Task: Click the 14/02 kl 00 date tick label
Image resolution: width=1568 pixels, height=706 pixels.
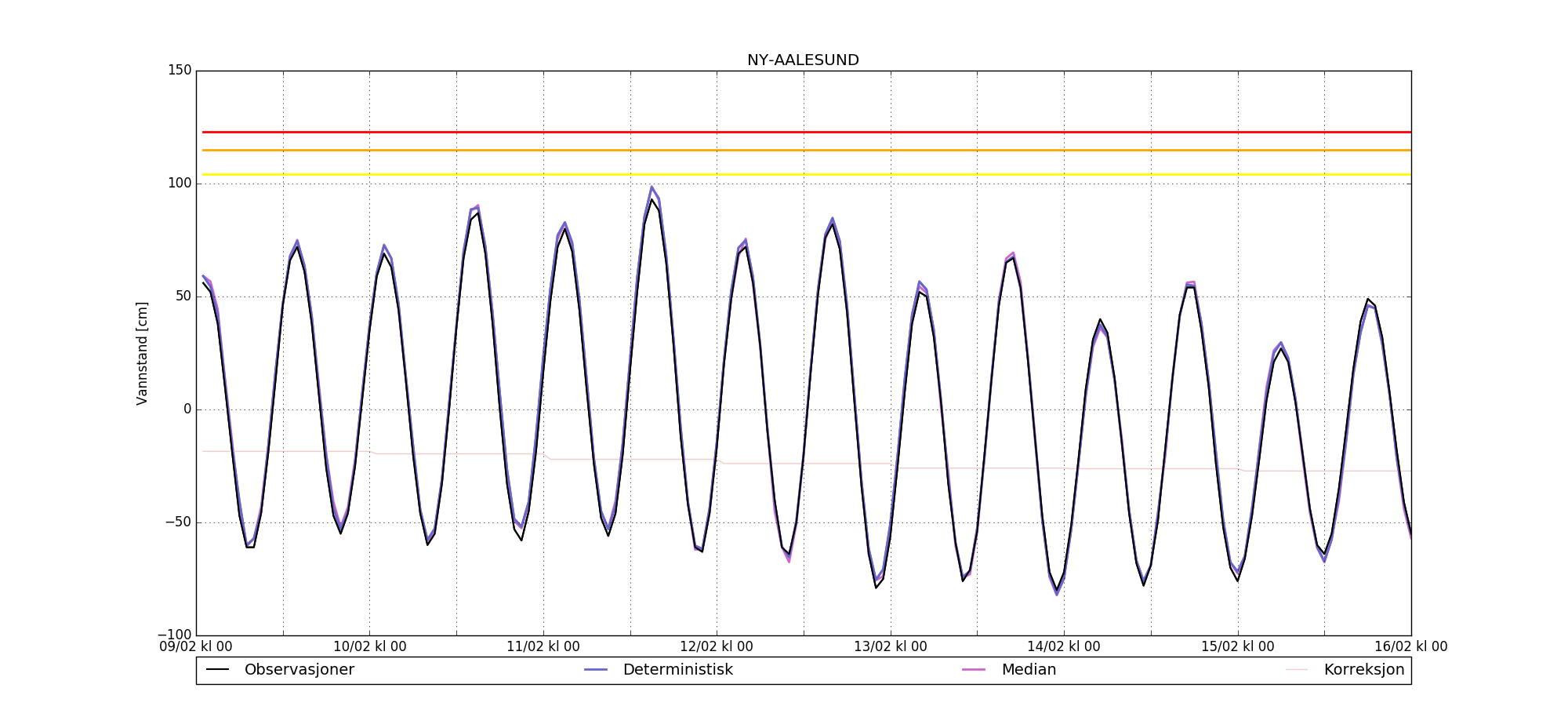Action: tap(1064, 647)
